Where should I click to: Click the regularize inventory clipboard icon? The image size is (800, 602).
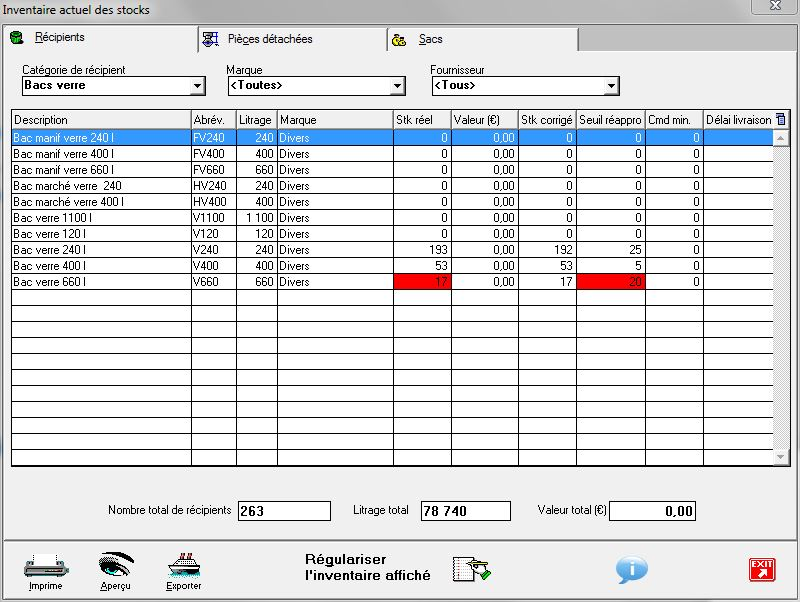[471, 569]
